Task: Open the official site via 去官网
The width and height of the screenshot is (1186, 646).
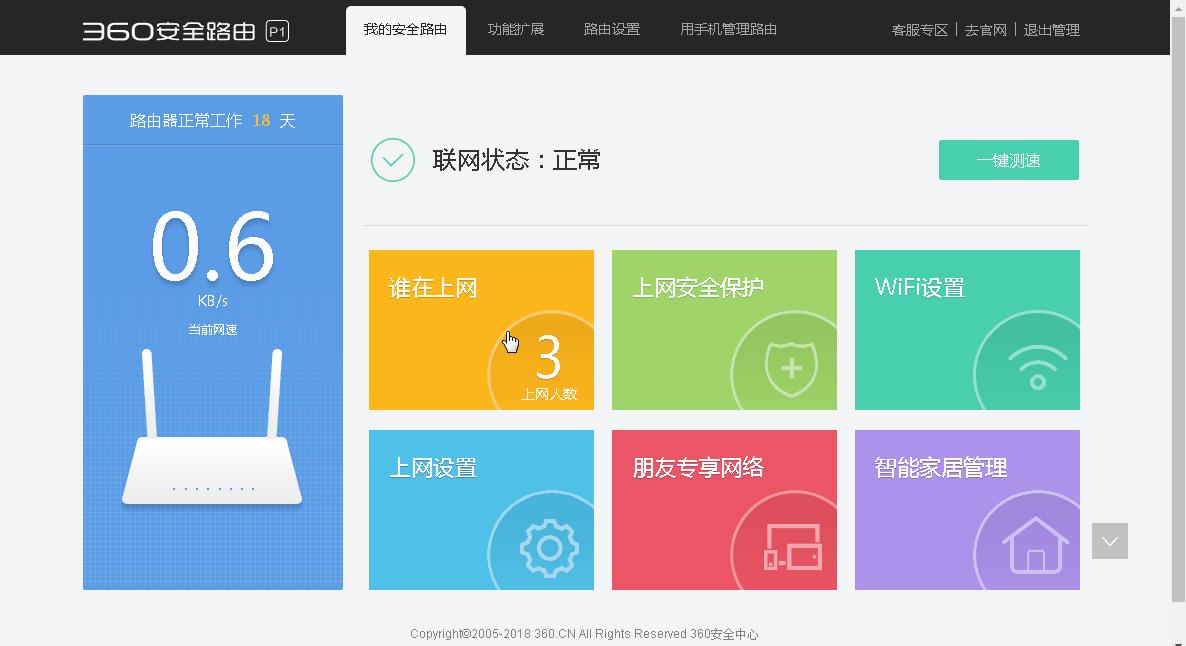Action: coord(985,30)
